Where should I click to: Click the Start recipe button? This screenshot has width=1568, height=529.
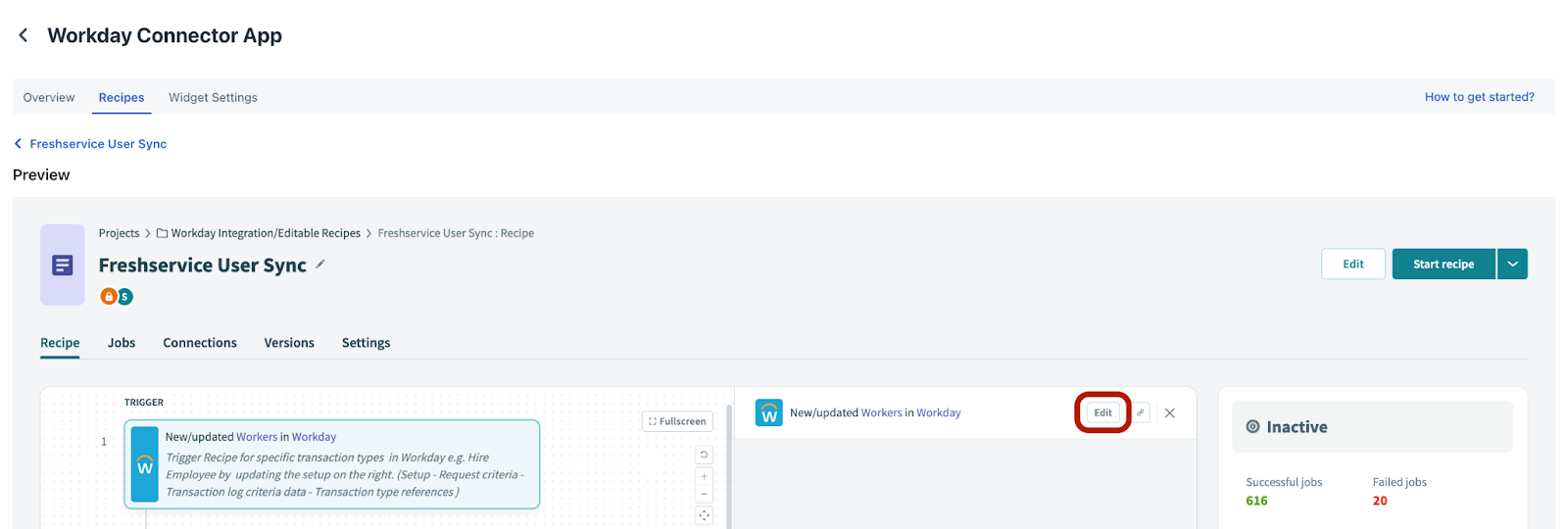1444,264
